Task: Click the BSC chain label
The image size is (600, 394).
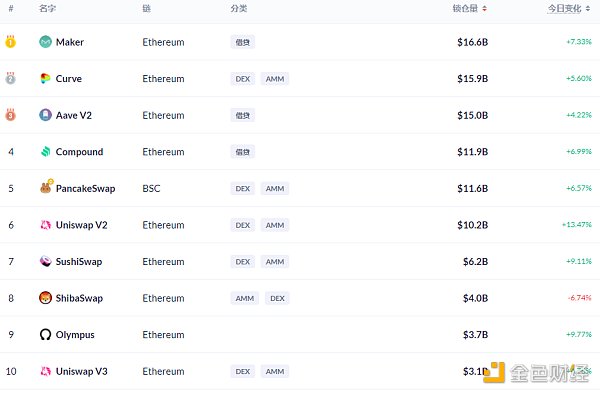Action: pyautogui.click(x=151, y=189)
